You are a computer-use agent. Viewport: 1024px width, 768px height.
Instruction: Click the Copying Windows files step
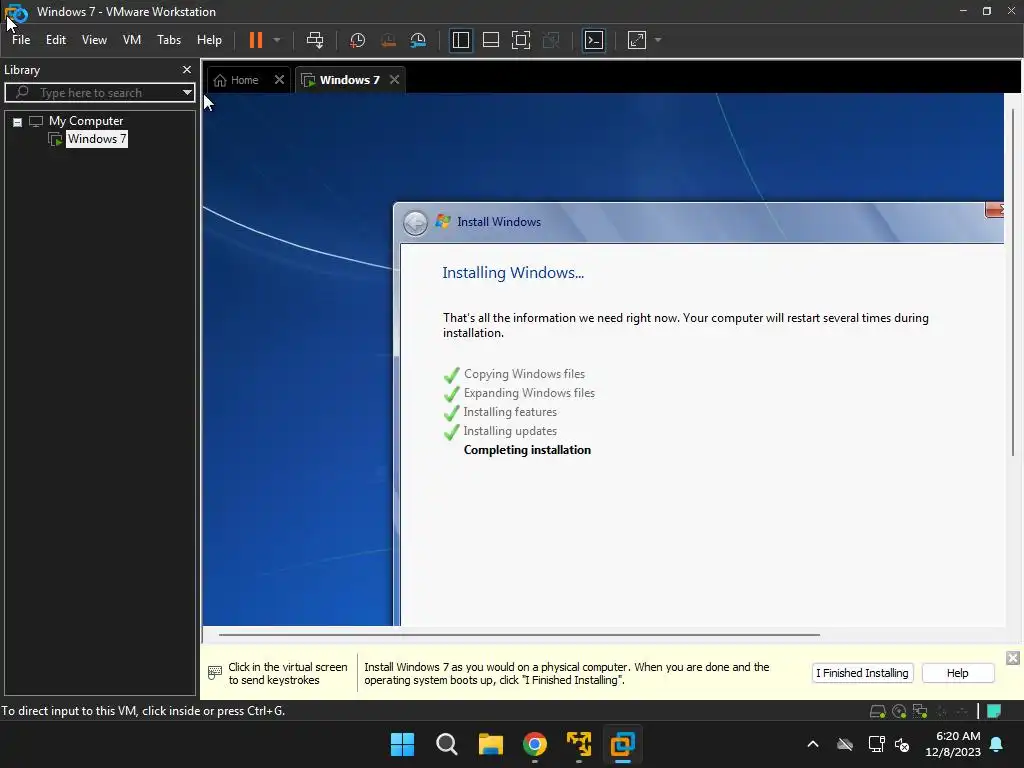click(524, 374)
